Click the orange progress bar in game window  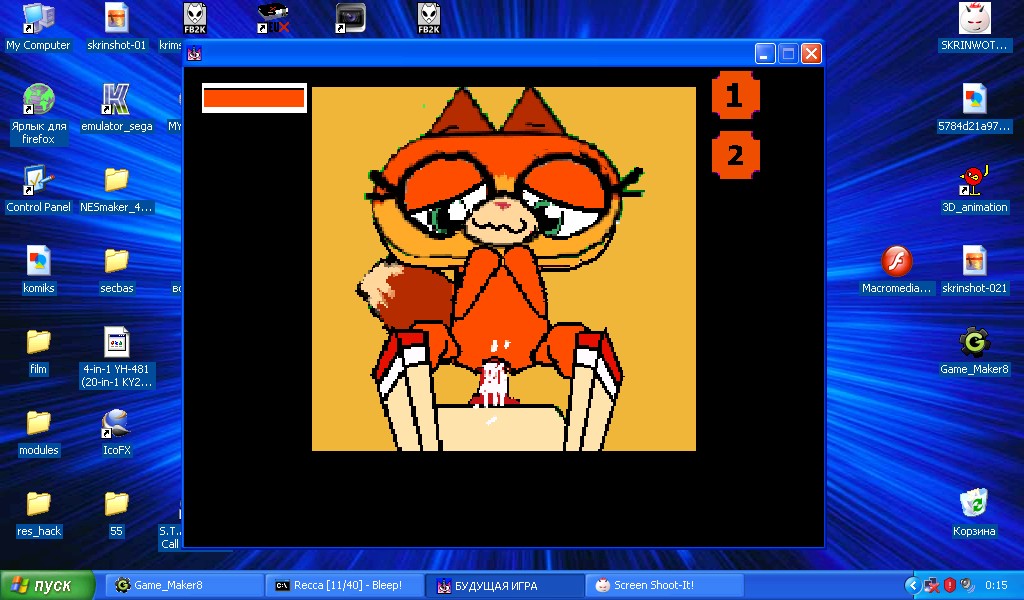pos(254,98)
